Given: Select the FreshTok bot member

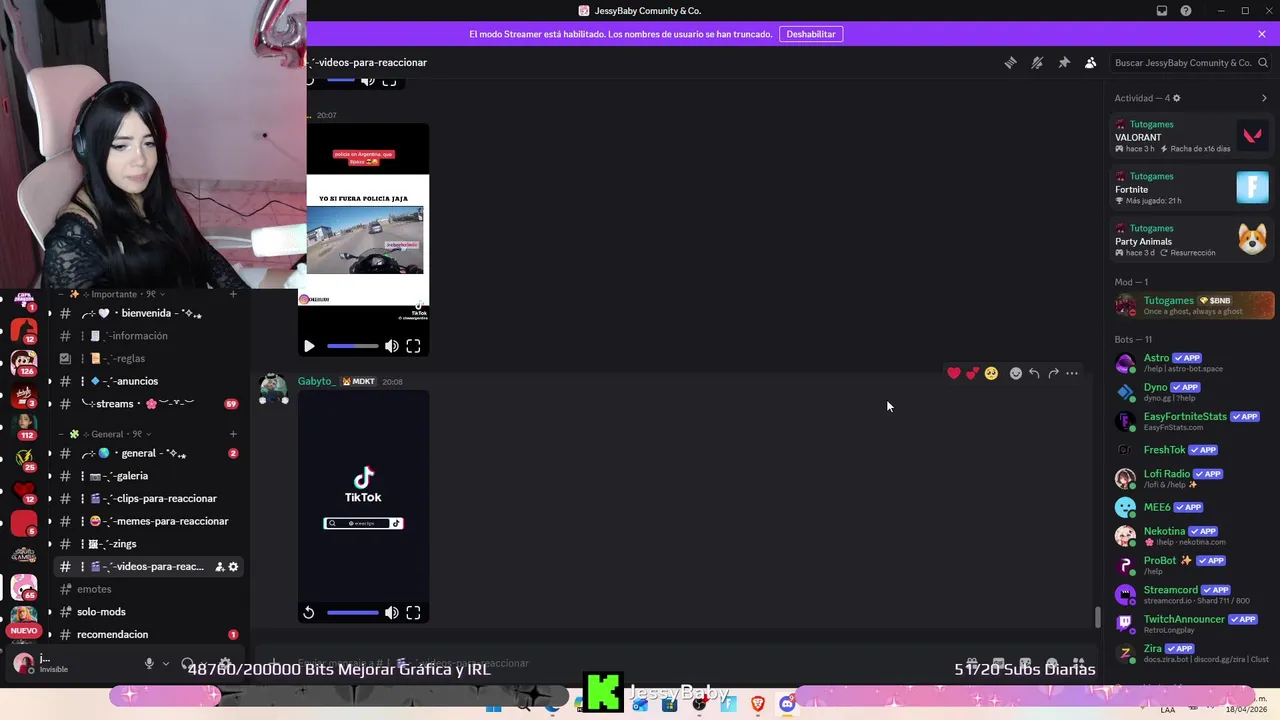Looking at the screenshot, I should coord(1192,450).
